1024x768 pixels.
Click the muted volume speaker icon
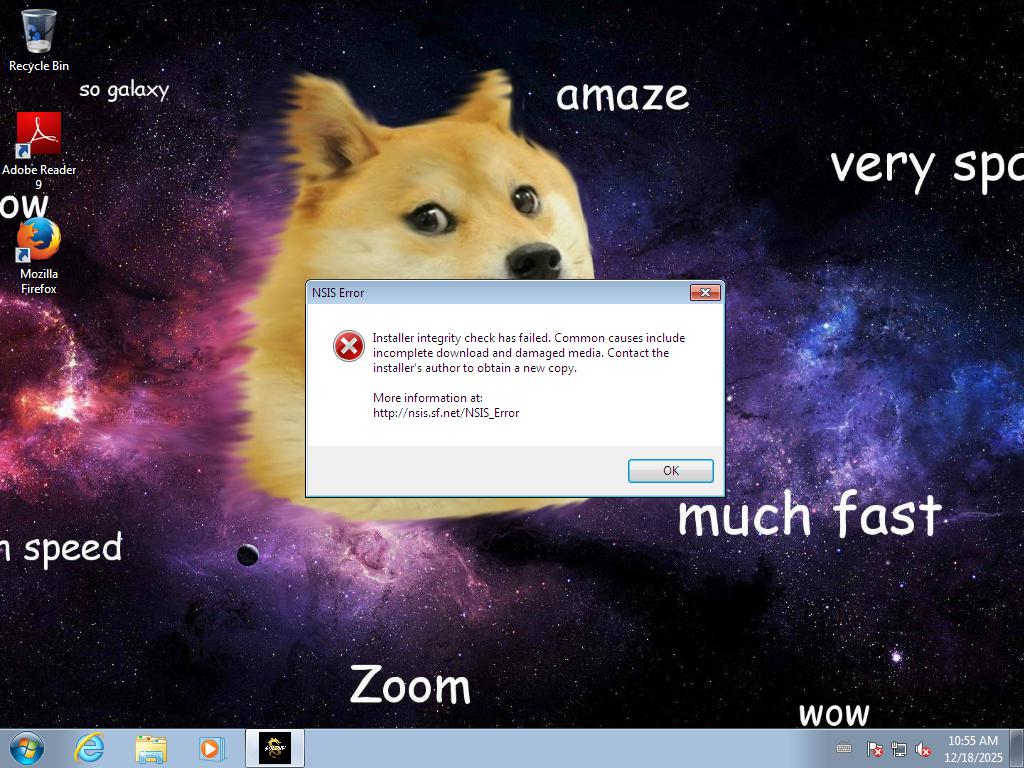tap(923, 749)
